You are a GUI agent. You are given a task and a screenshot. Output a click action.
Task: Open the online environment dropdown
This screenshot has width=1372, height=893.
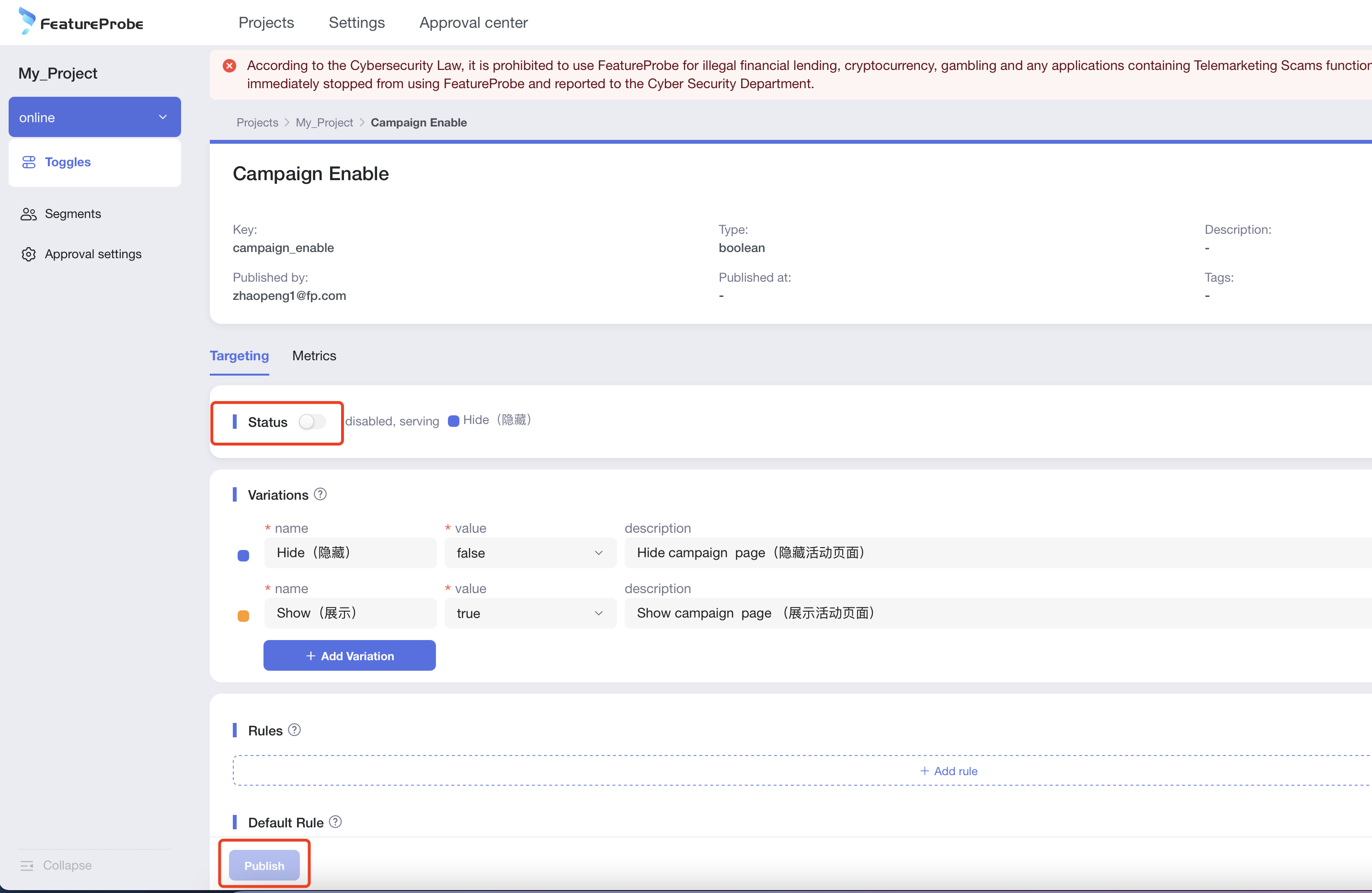(94, 117)
